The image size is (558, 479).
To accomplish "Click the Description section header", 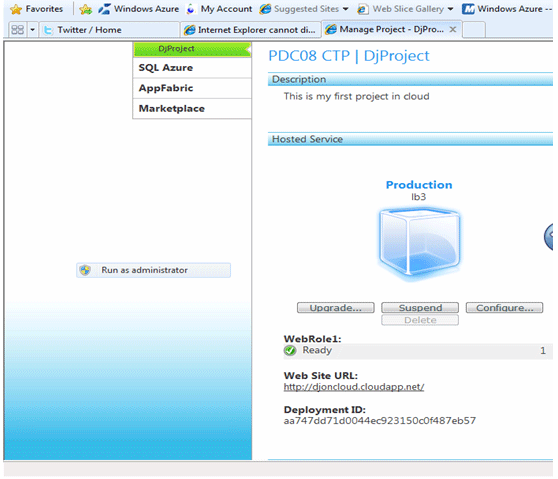I will pyautogui.click(x=410, y=79).
